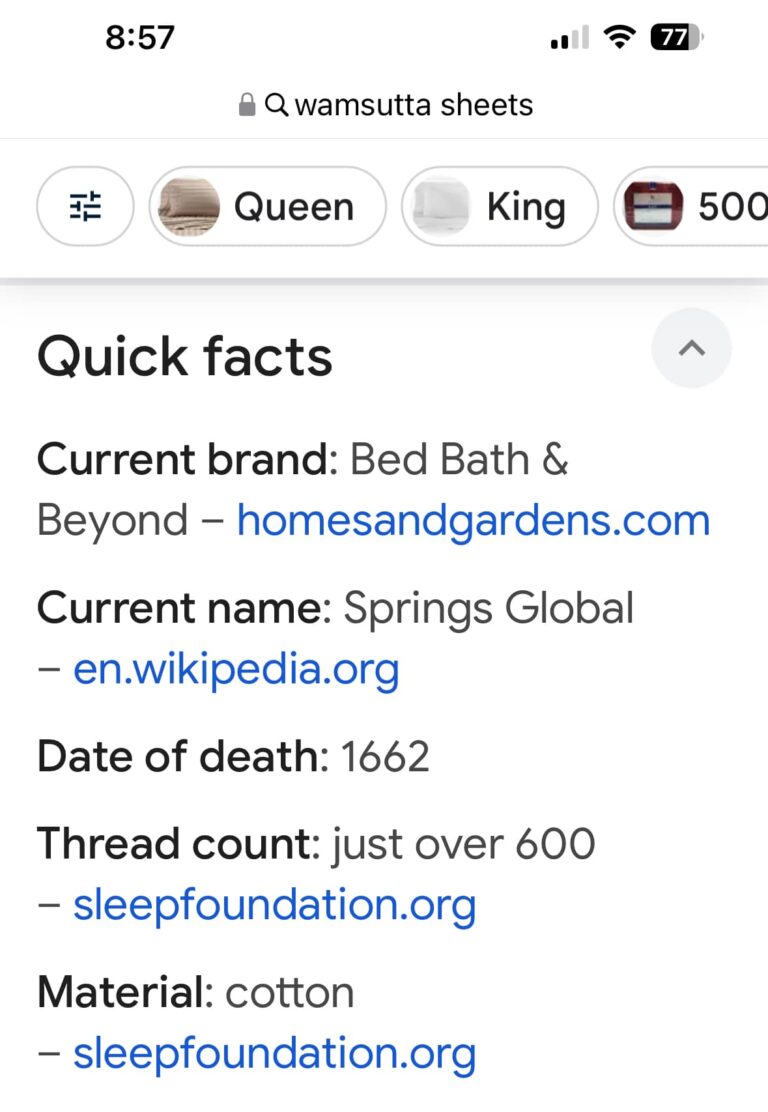Tap the Queen sheets thumbnail image
Image resolution: width=768 pixels, height=1112 pixels.
189,207
